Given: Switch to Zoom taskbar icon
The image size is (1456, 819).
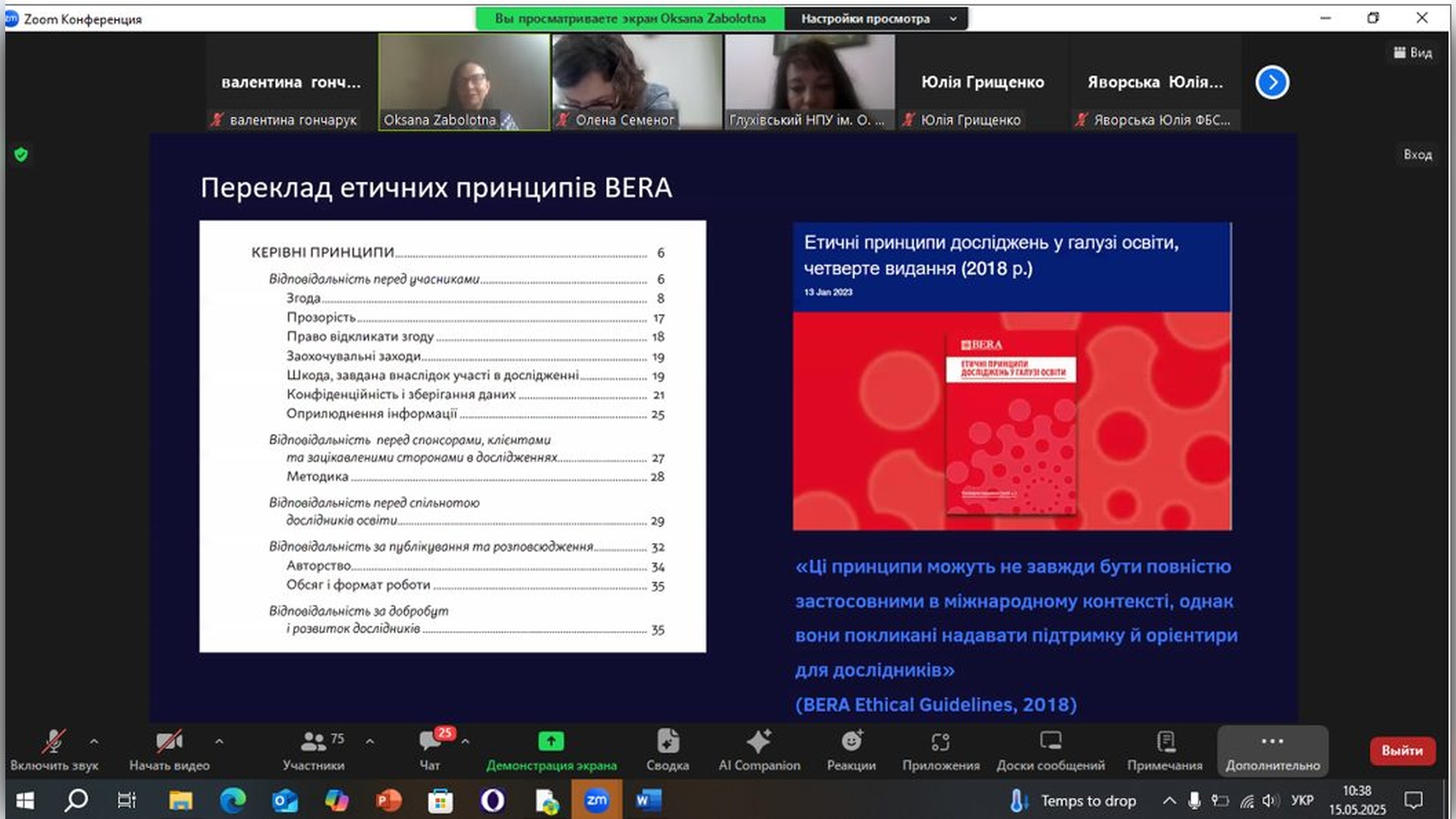Looking at the screenshot, I should point(597,800).
